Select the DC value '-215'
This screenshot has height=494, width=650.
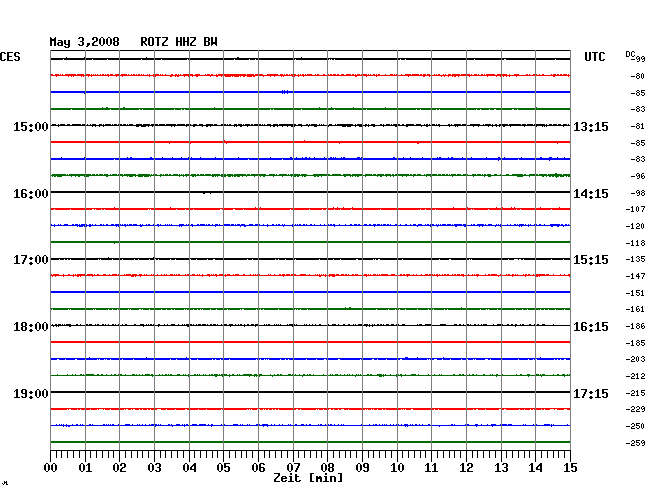(635, 393)
